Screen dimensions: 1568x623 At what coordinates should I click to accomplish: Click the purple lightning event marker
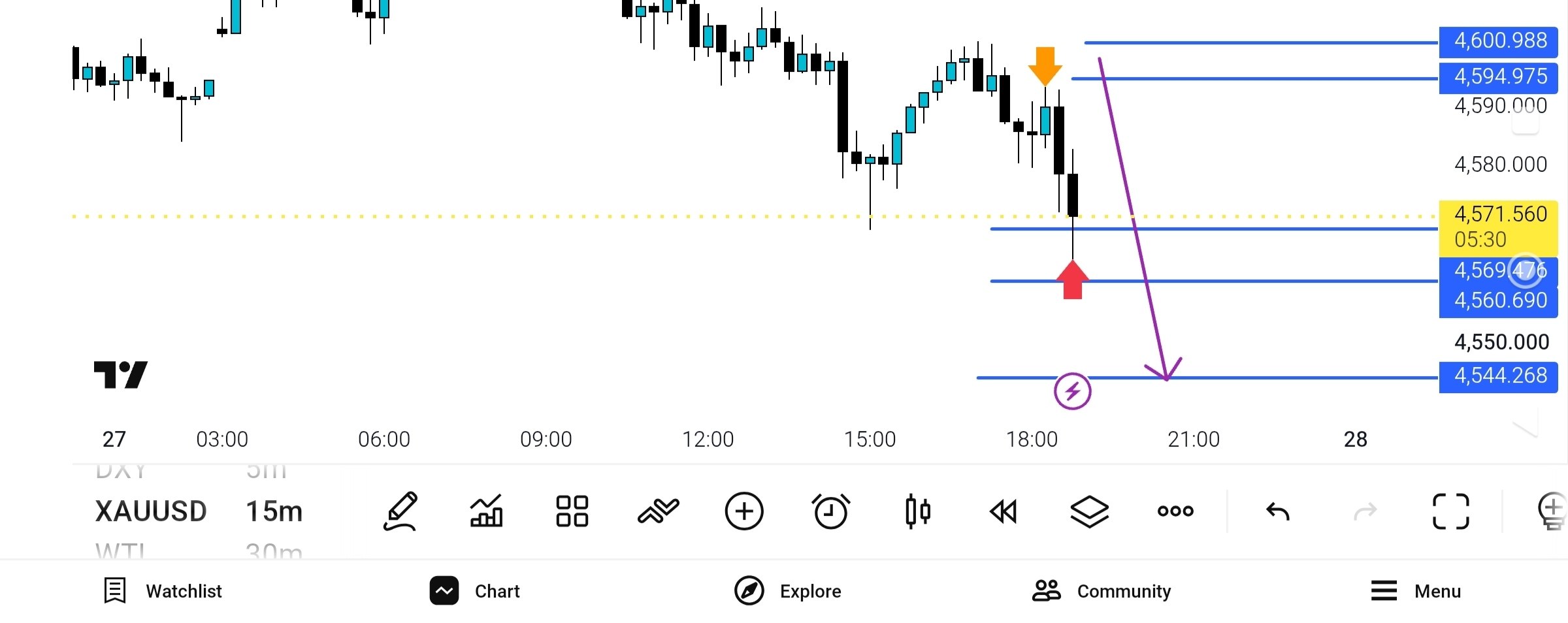click(x=1072, y=391)
